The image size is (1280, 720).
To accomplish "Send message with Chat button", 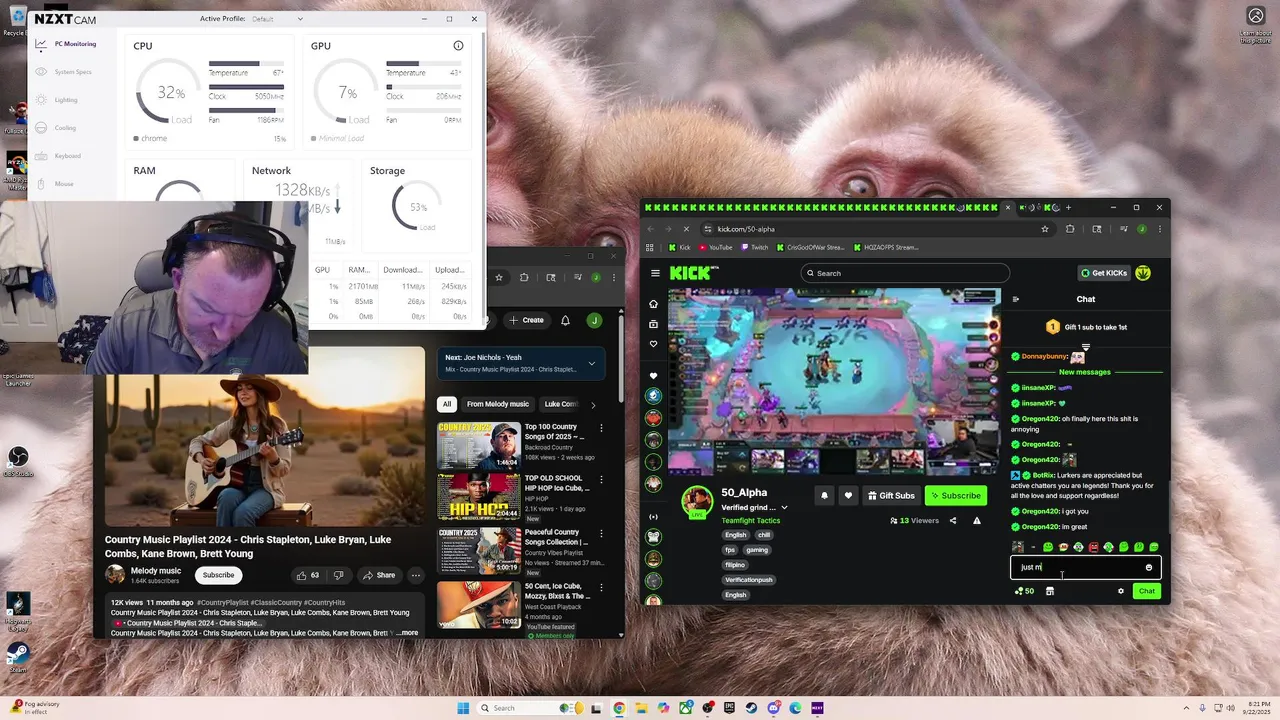I will tap(1147, 591).
